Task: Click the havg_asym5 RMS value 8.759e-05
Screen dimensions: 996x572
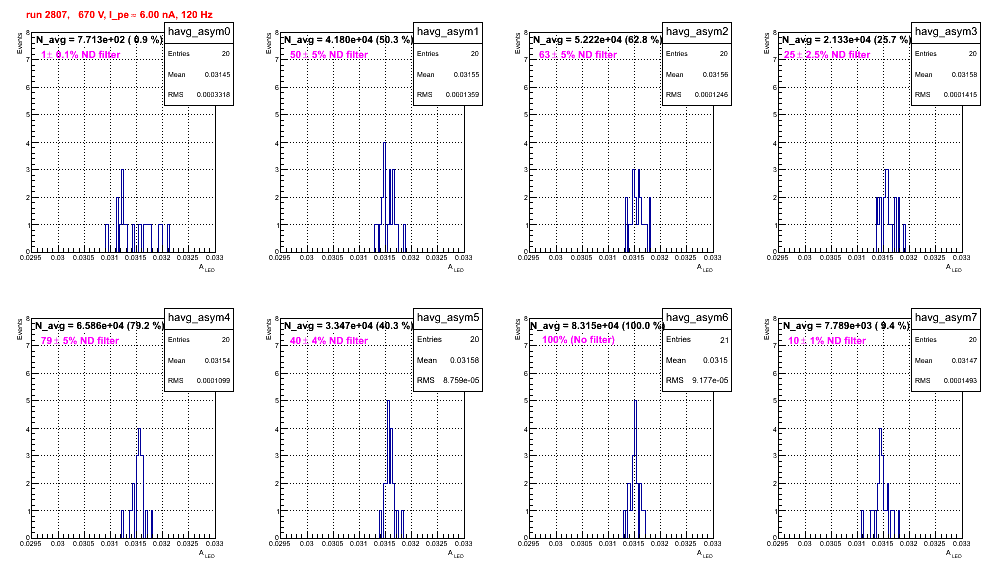Action: pos(461,381)
